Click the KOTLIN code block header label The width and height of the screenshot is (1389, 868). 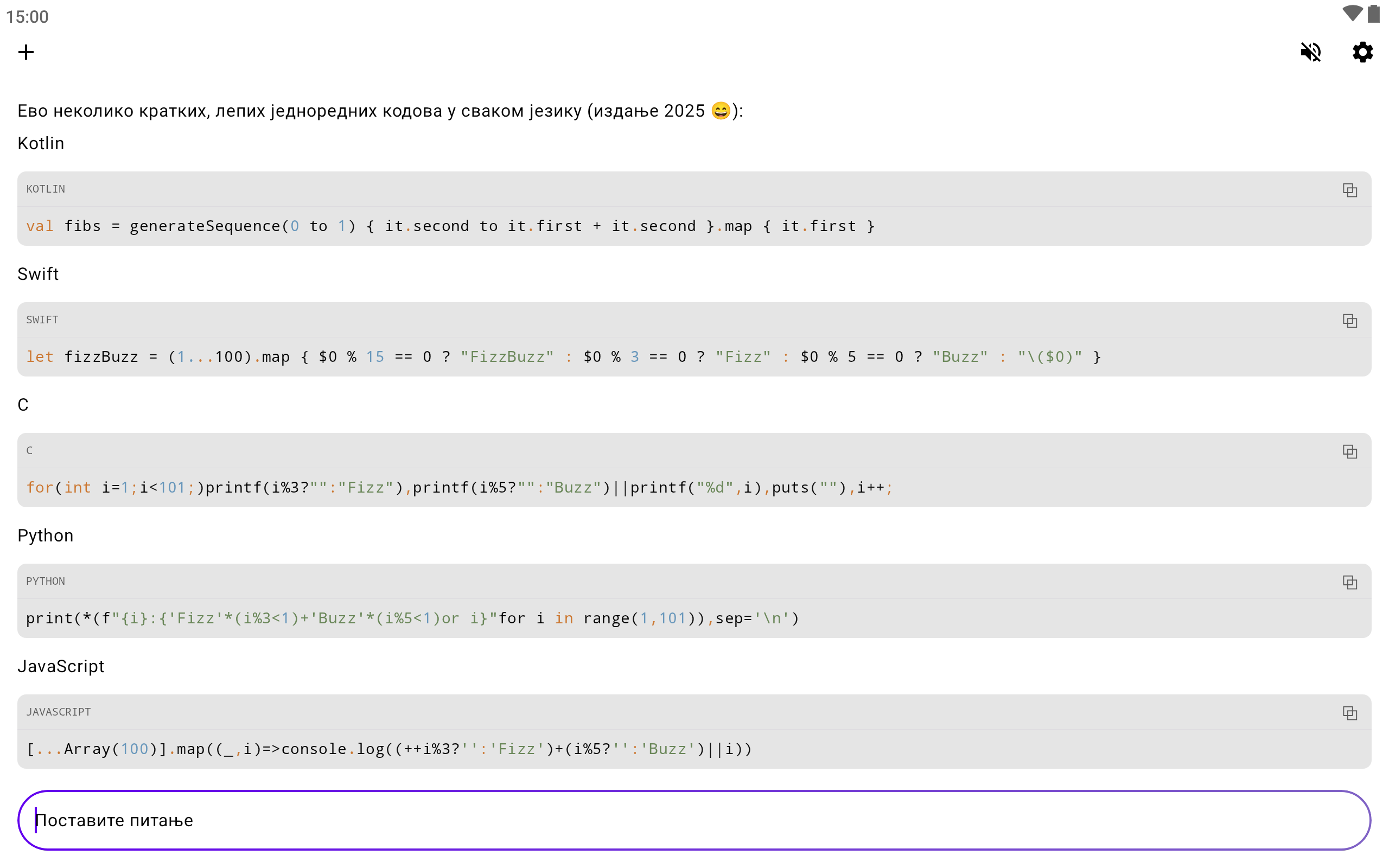(x=46, y=189)
